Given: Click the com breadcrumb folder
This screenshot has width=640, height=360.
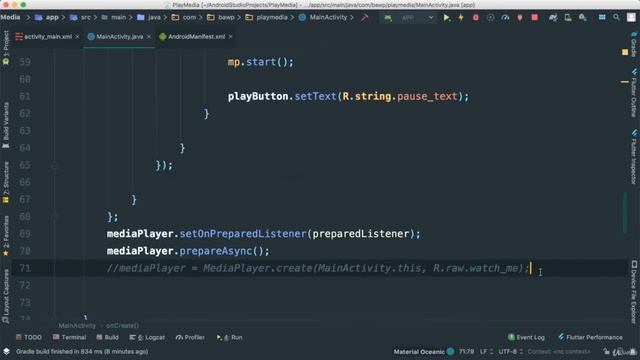Looking at the screenshot, I should pyautogui.click(x=184, y=18).
